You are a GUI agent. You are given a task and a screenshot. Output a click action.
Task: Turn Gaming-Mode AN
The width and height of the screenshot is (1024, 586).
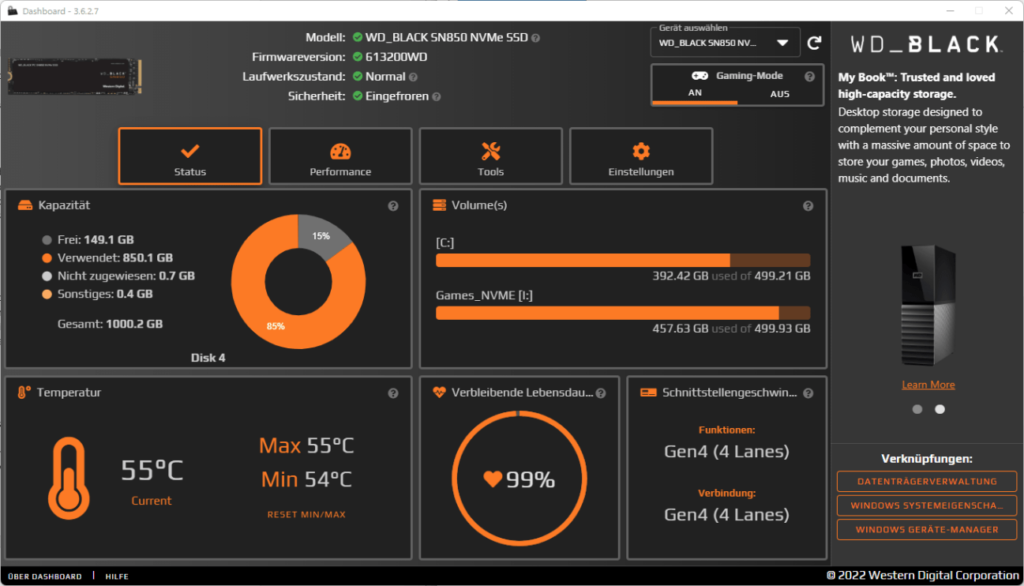(695, 93)
